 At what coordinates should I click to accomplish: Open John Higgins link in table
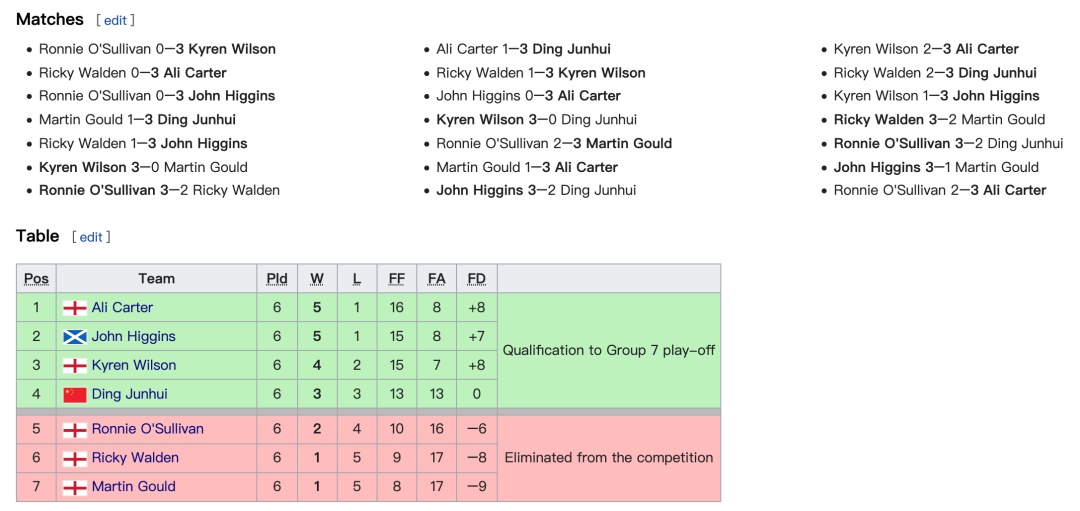(134, 336)
